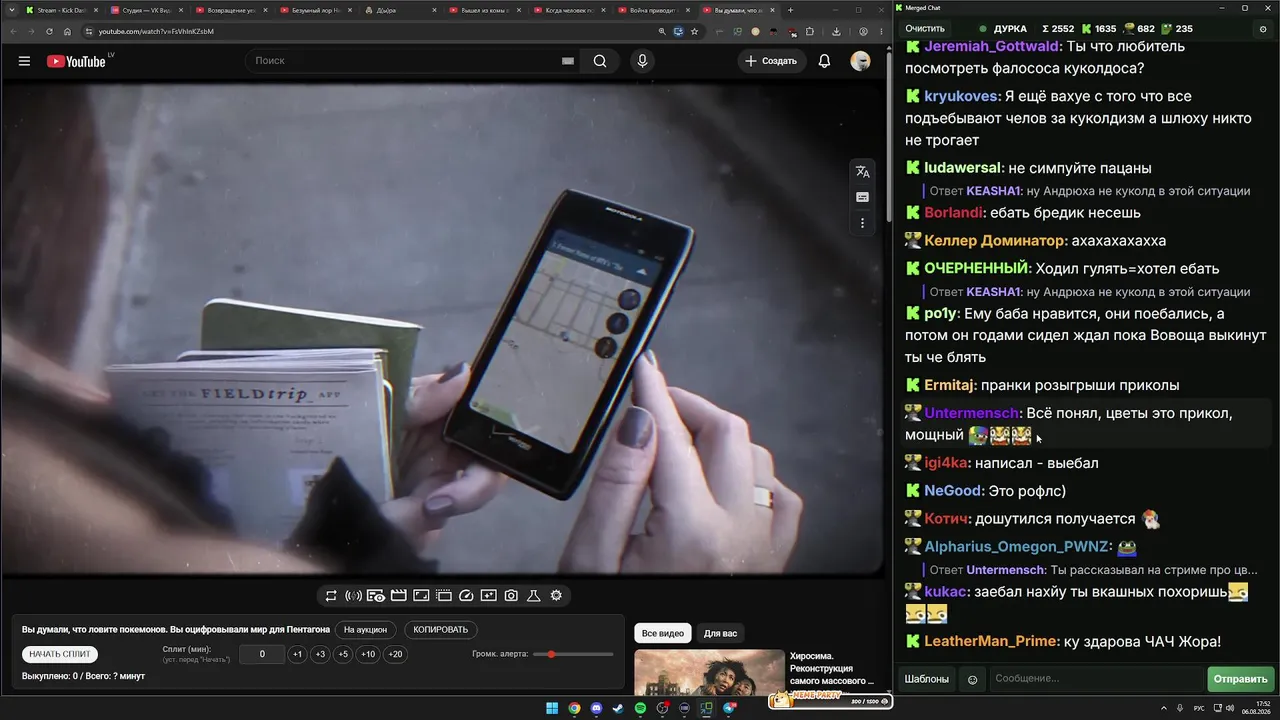Open a new Chrome tab
The width and height of the screenshot is (1280, 720).
tap(790, 10)
